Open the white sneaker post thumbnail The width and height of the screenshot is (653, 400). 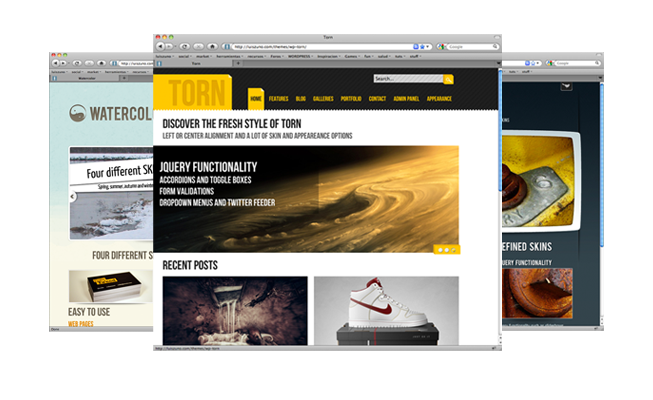tap(386, 310)
